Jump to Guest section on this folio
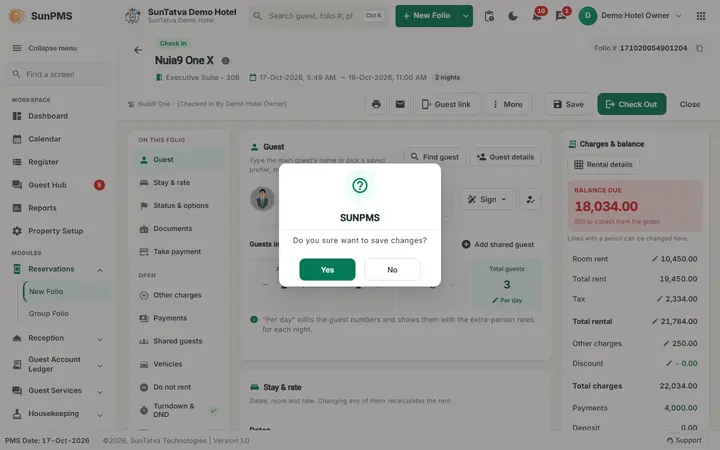The height and width of the screenshot is (450, 720). pyautogui.click(x=178, y=160)
